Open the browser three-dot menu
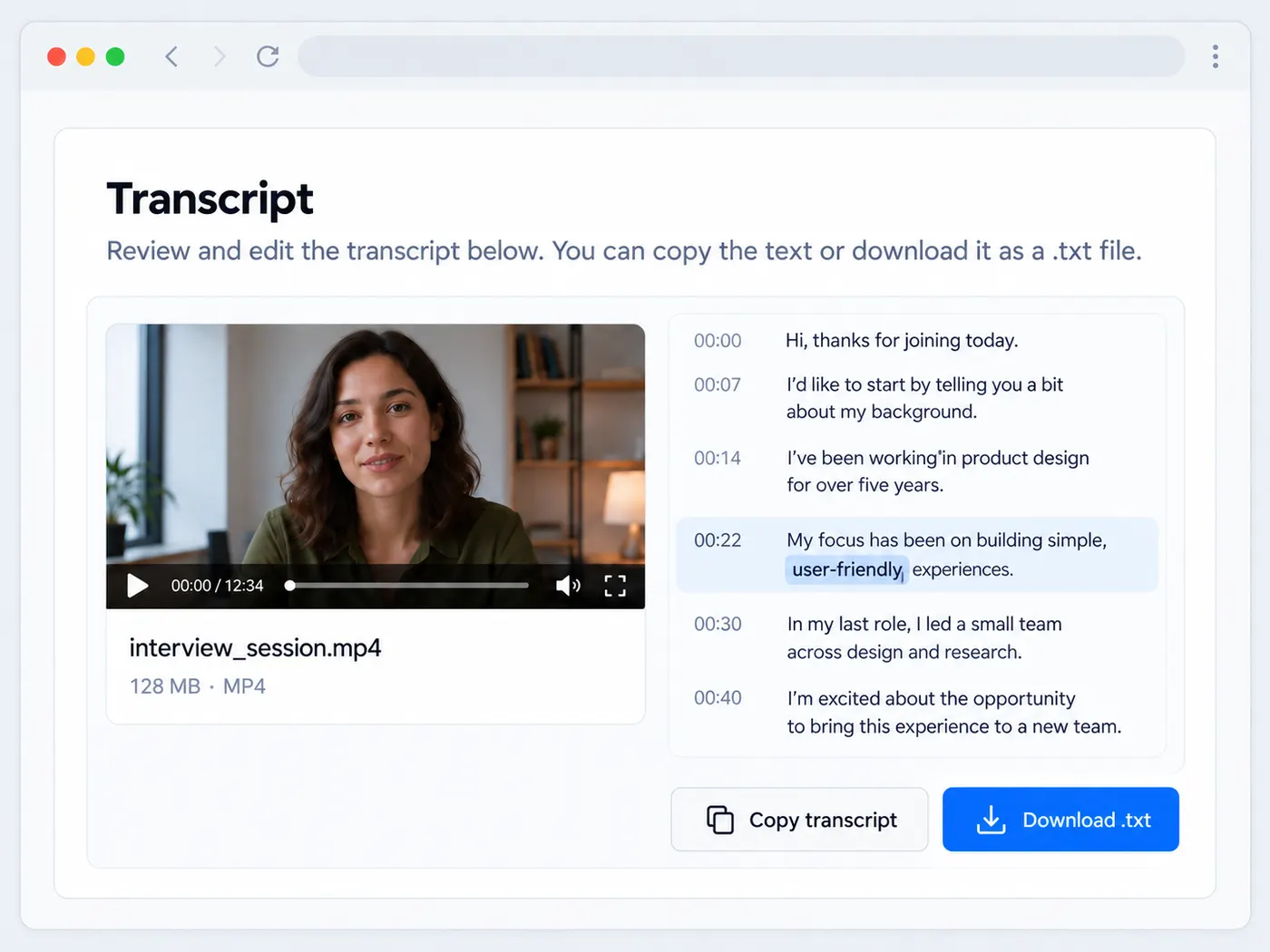 (1216, 56)
